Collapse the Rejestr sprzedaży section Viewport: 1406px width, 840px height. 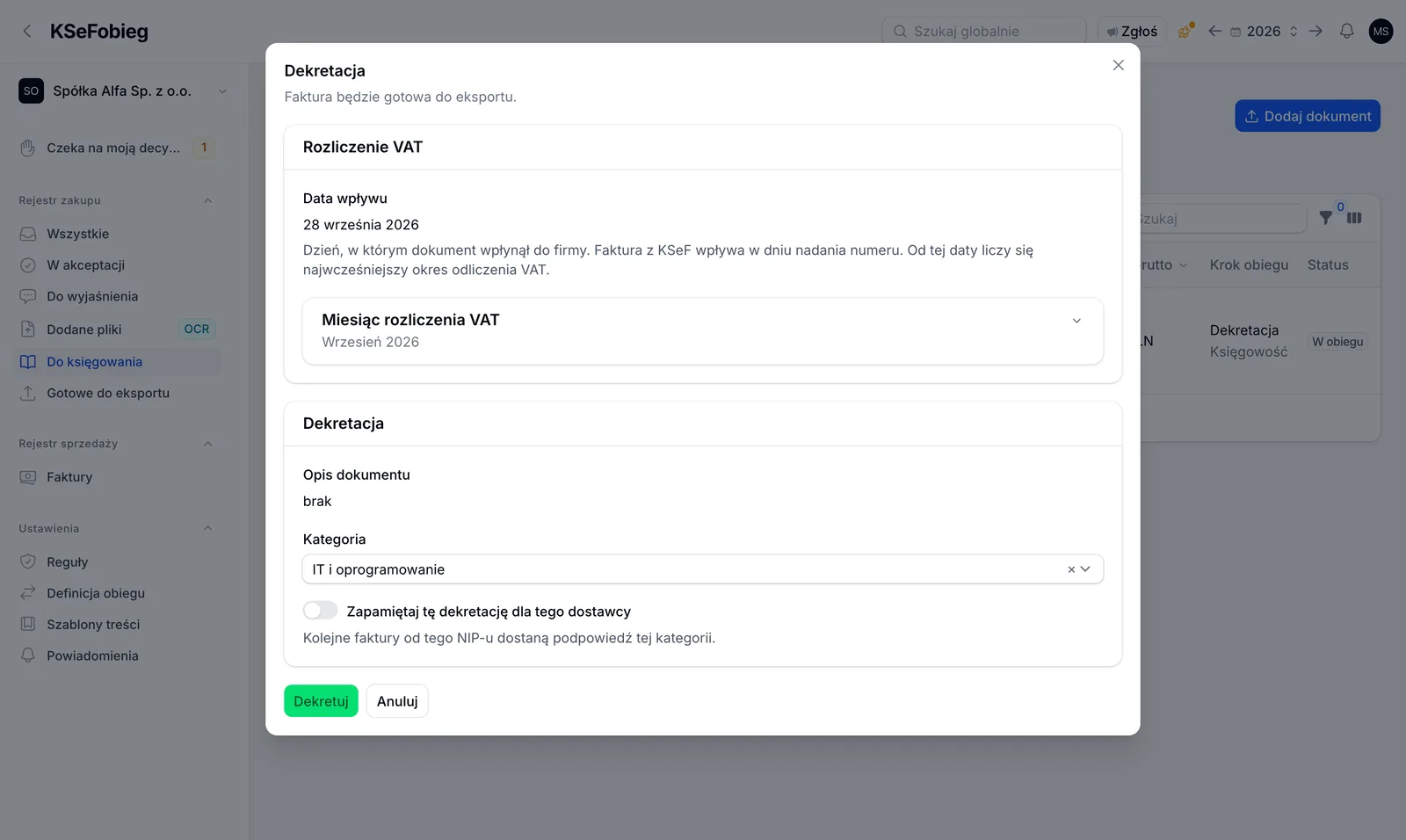[208, 444]
